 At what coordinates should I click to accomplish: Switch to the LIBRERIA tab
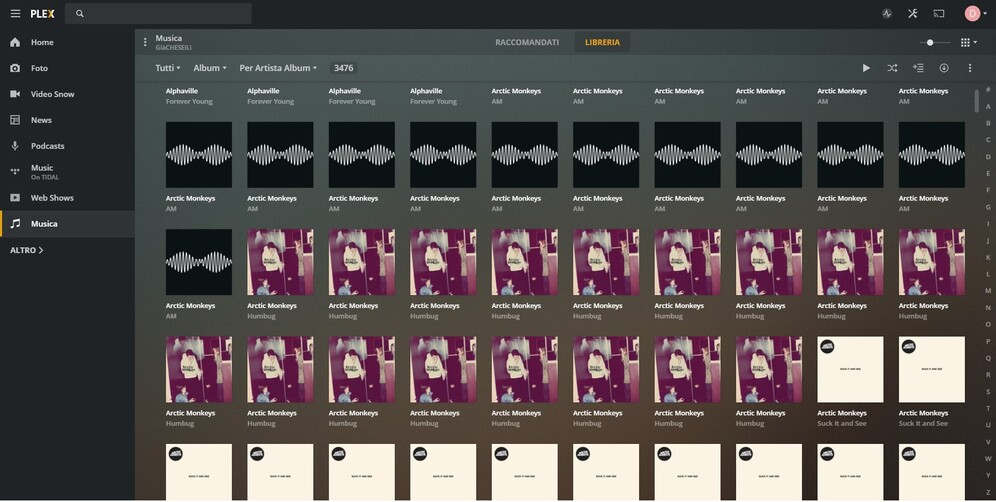[x=602, y=43]
